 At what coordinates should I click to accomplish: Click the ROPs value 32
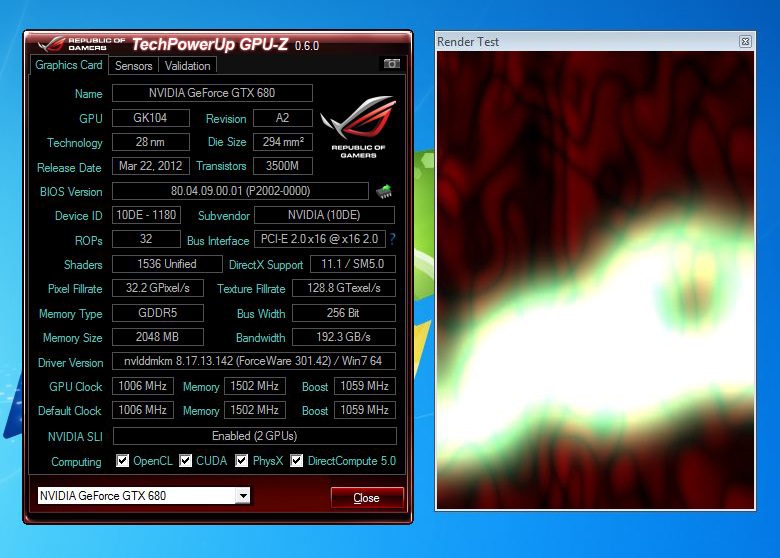click(146, 239)
